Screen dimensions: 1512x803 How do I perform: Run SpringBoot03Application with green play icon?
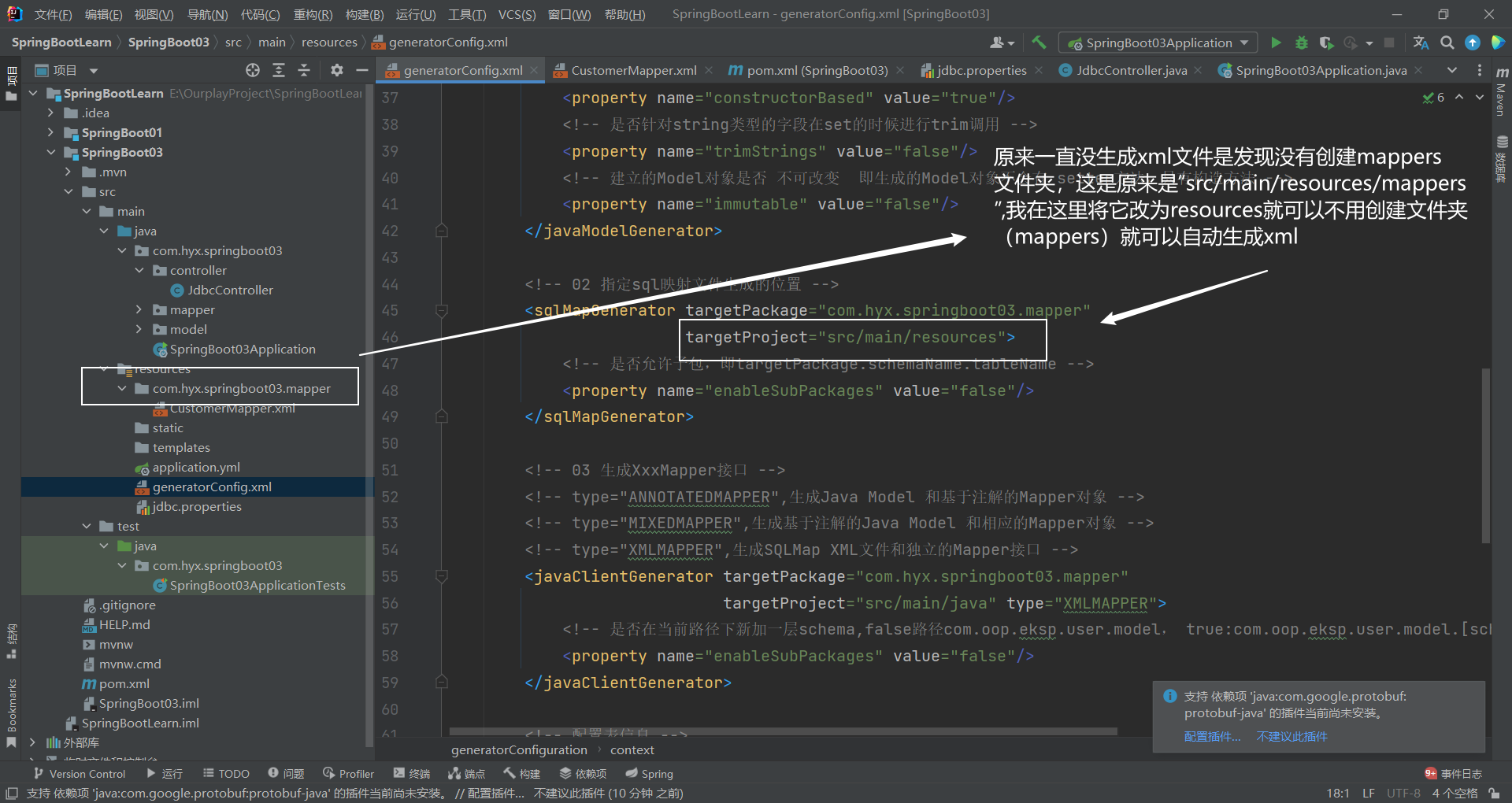tap(1276, 43)
